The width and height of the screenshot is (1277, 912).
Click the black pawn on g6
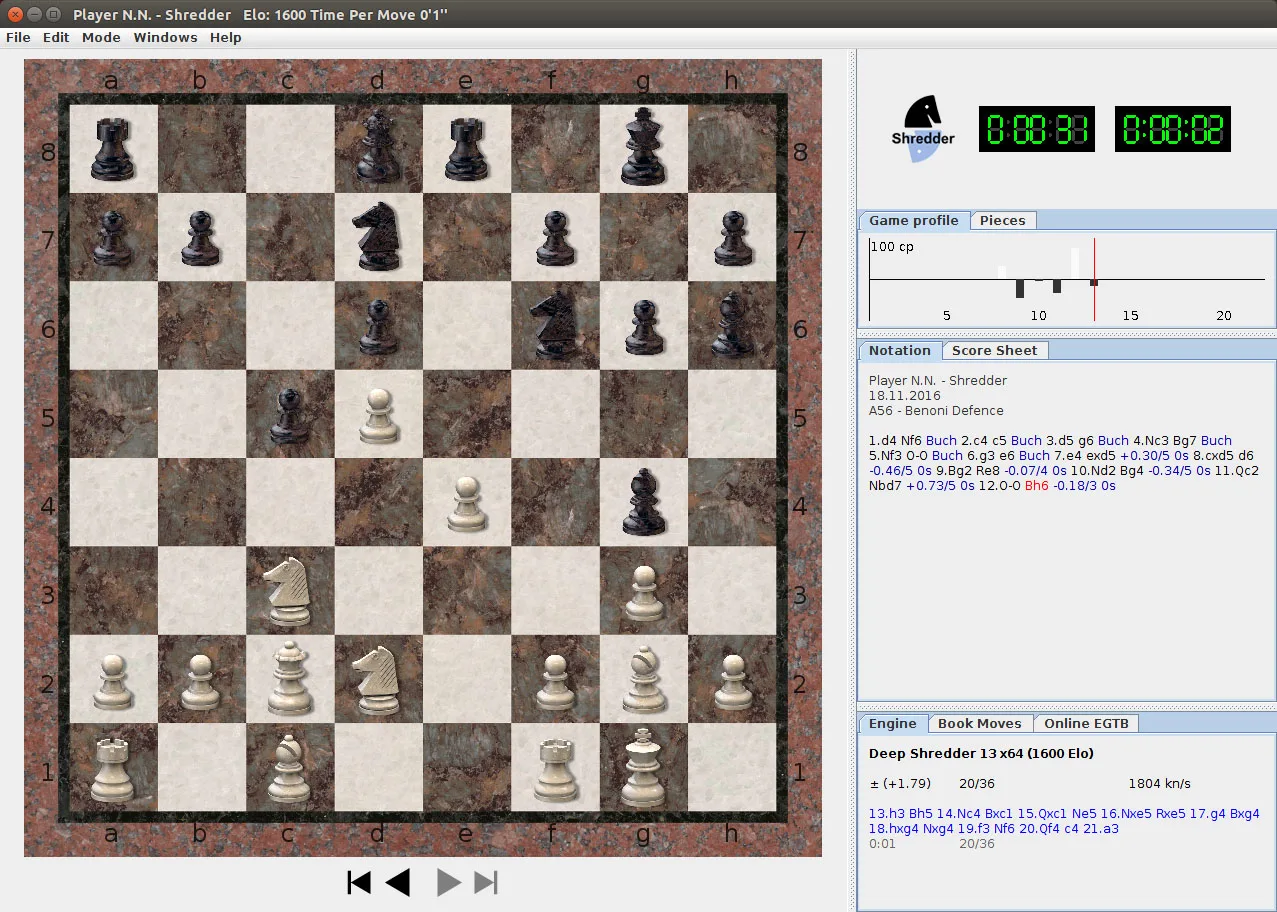tap(643, 326)
